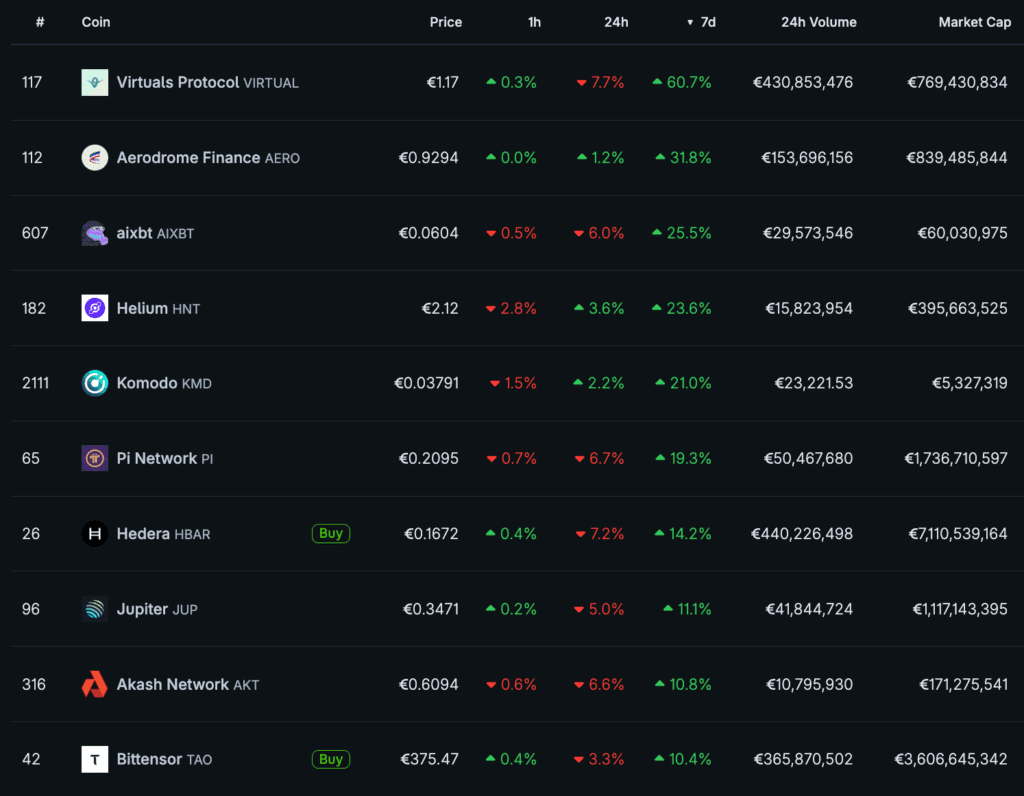Open the Akash Network coin name link

pyautogui.click(x=172, y=684)
